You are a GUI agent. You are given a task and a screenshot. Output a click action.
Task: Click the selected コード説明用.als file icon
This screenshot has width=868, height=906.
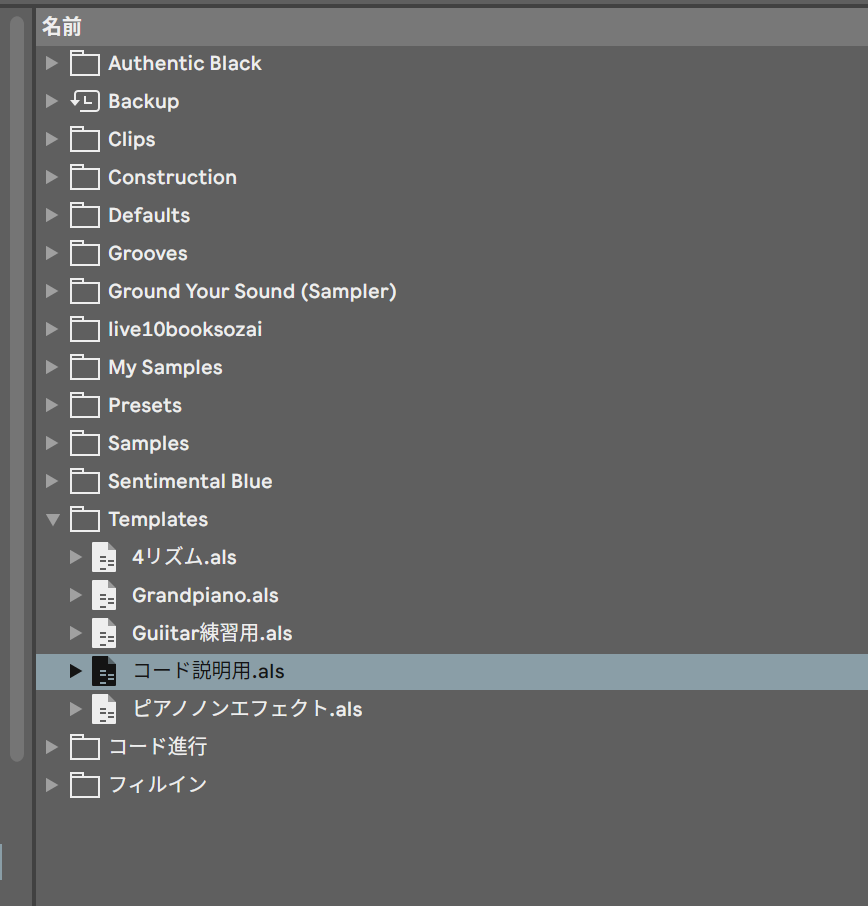pyautogui.click(x=104, y=671)
